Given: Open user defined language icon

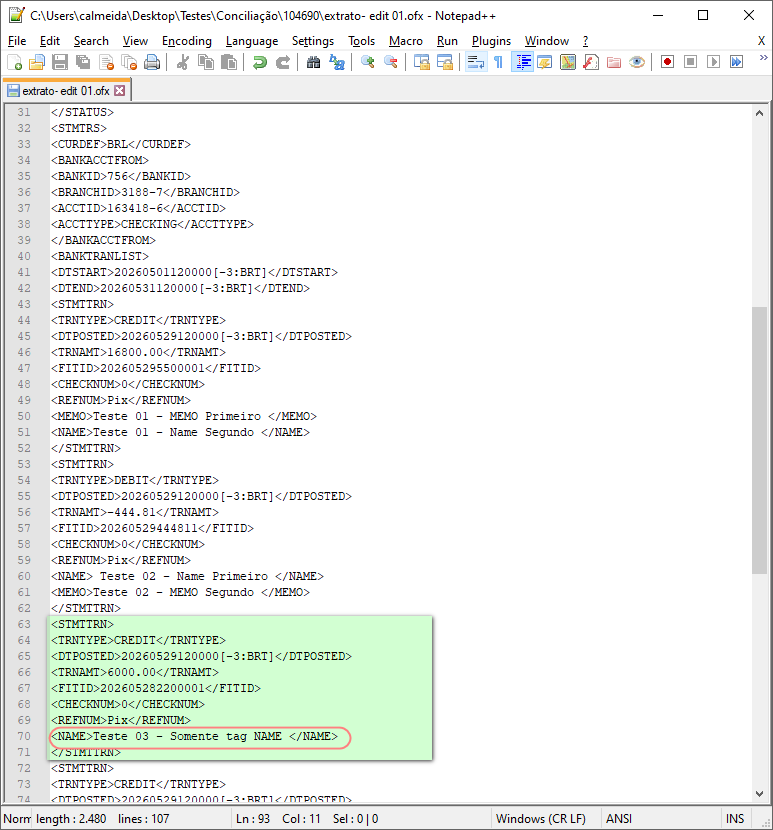Looking at the screenshot, I should (x=544, y=62).
